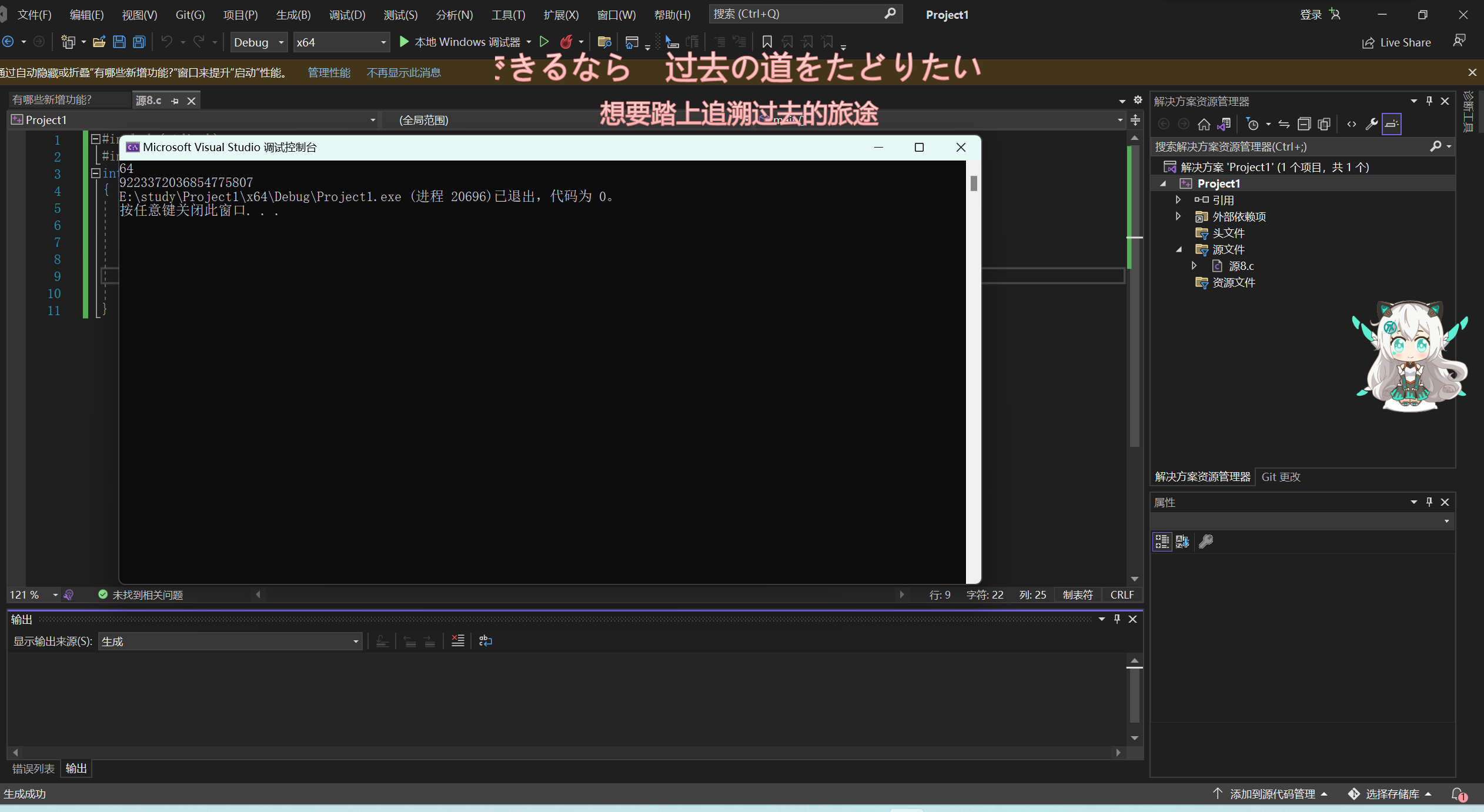Image resolution: width=1484 pixels, height=812 pixels.
Task: Click the debug console vertical scrollbar thumb
Action: 974,183
